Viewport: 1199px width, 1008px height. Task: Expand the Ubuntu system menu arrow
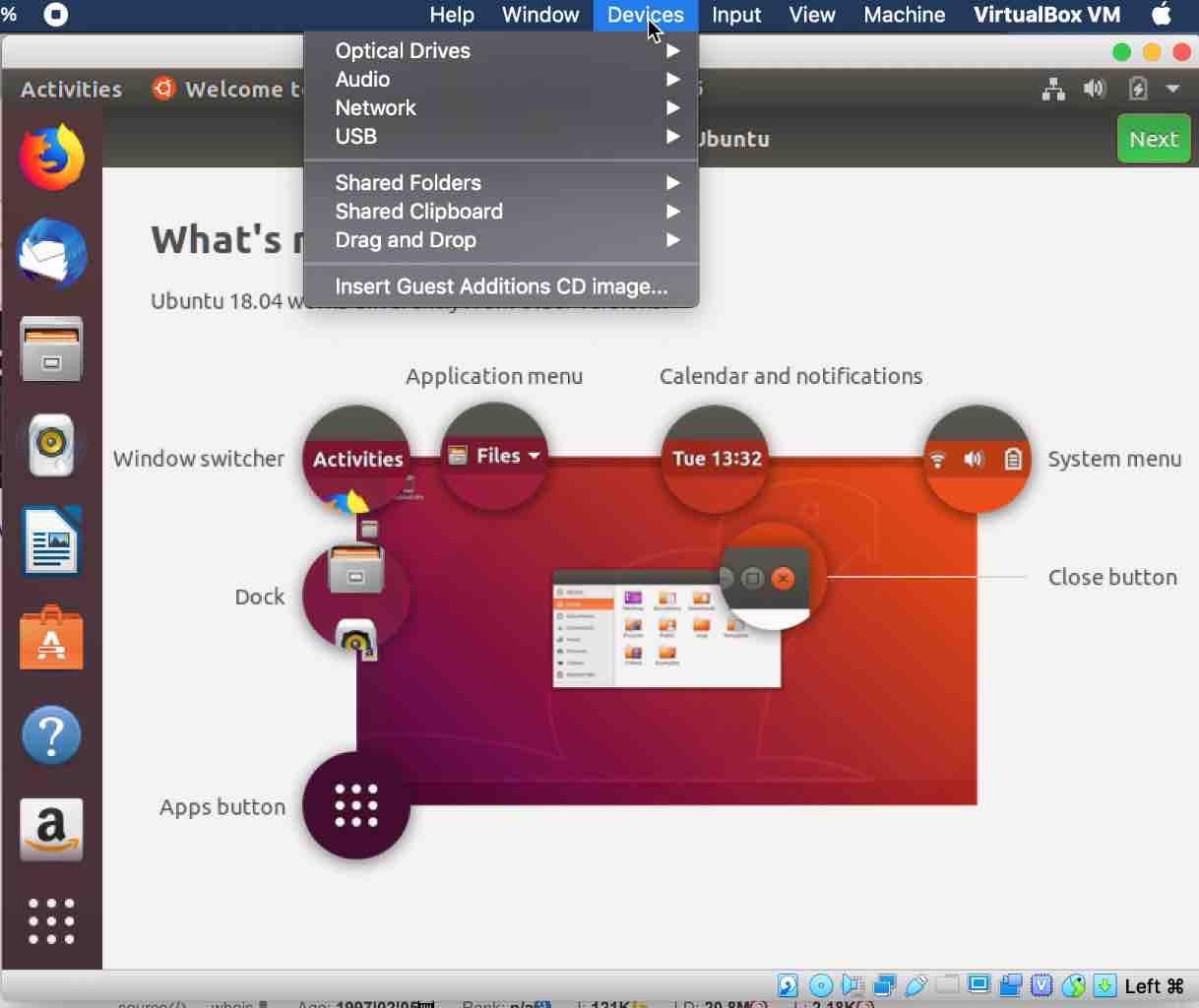click(1173, 90)
